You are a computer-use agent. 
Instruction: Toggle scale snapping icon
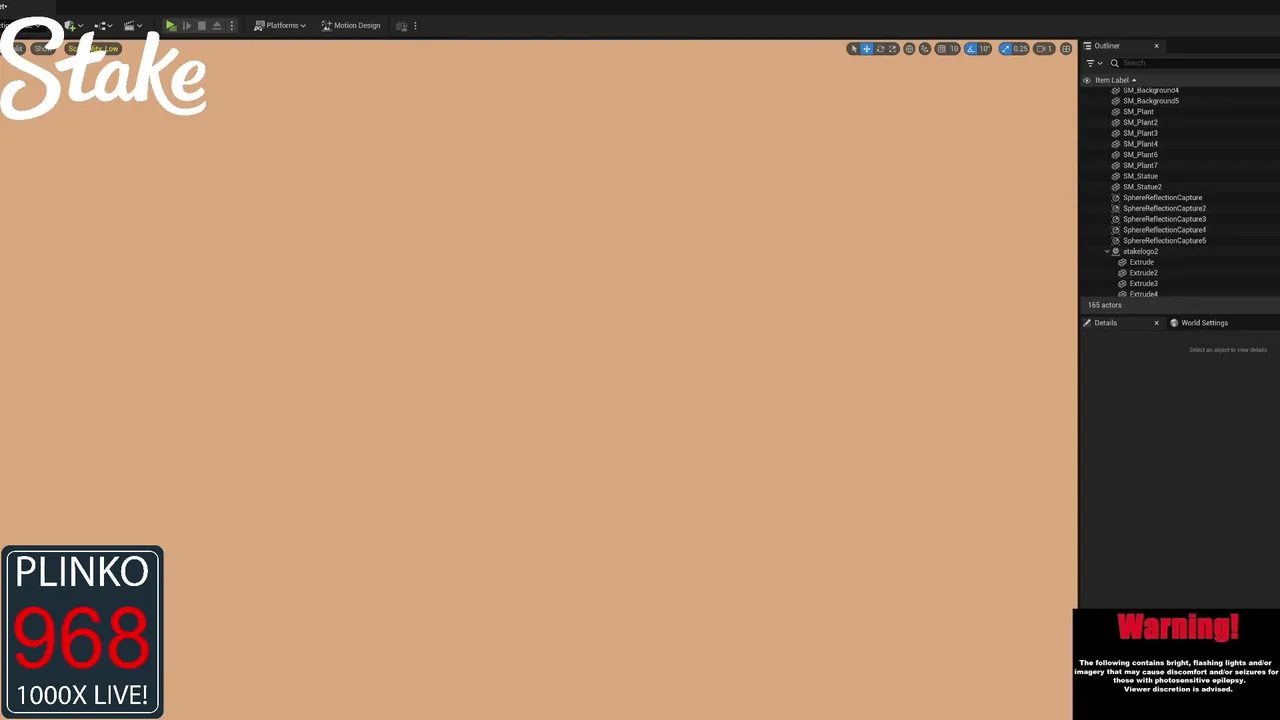coord(1006,49)
